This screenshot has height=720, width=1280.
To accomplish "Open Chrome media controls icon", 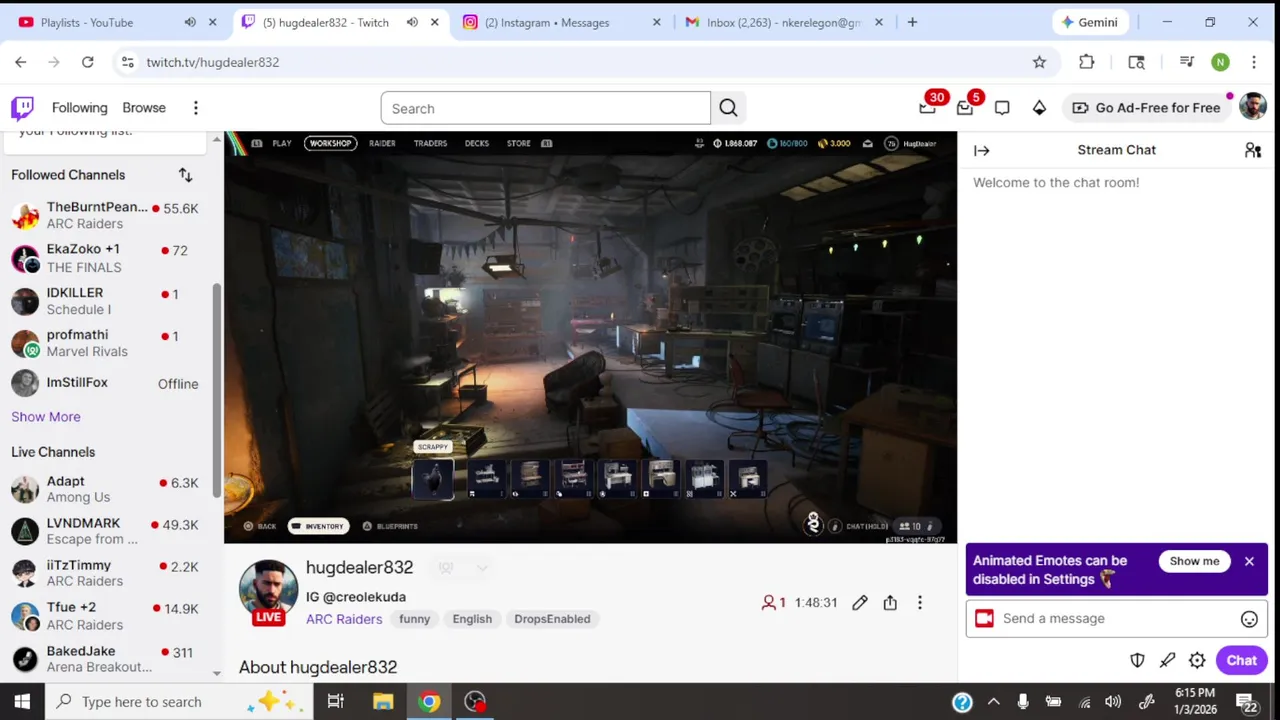I will [1187, 62].
